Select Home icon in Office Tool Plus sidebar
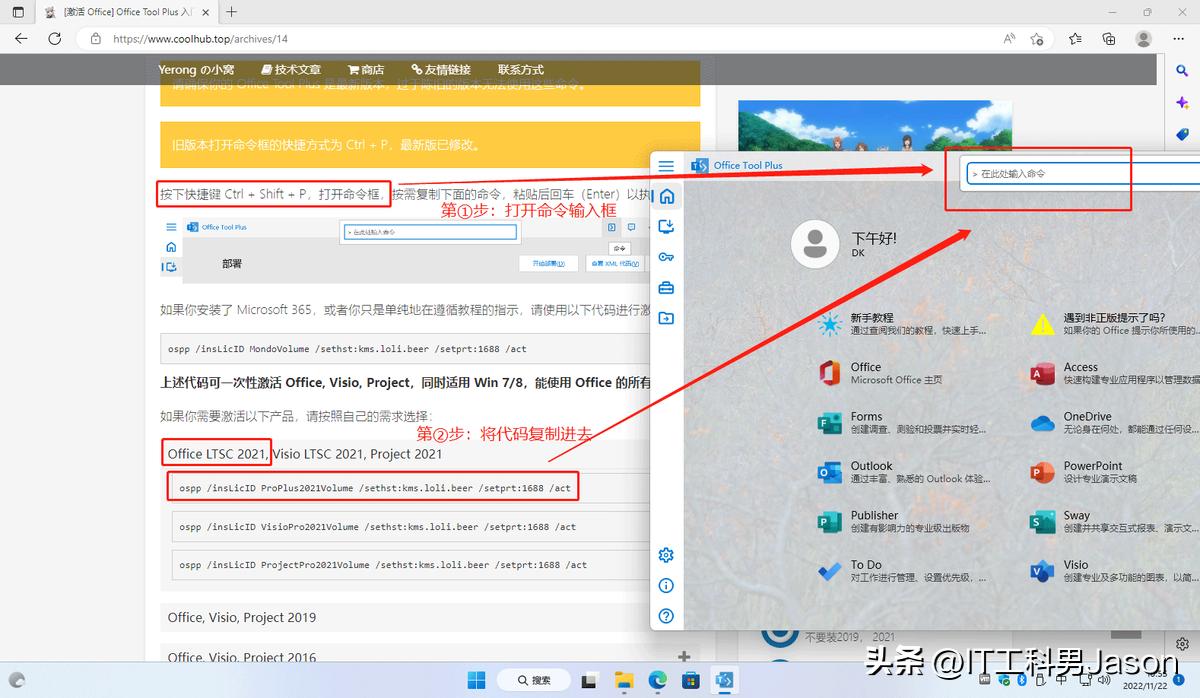Screen dimensions: 1200x698 coord(666,196)
